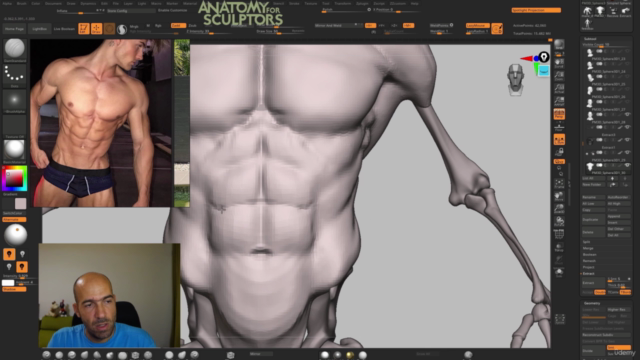Click the Move view icon

coord(559,196)
